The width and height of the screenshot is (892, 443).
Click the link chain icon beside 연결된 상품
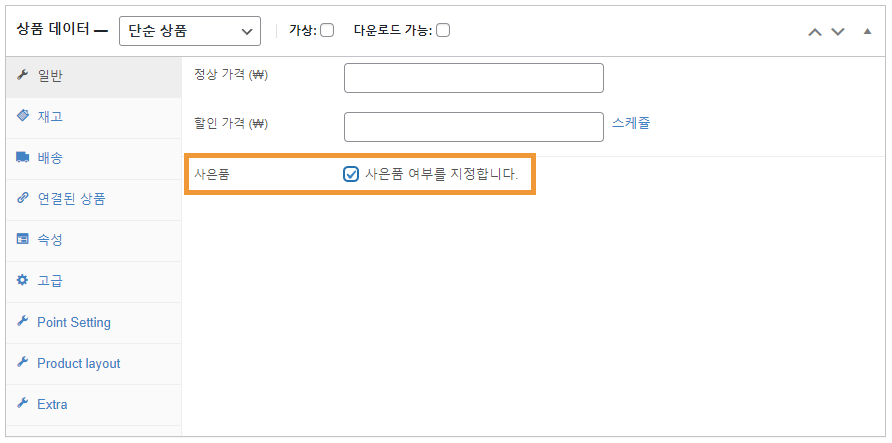(x=23, y=198)
